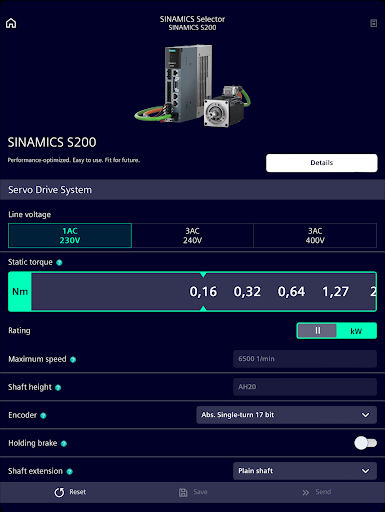385x512 pixels.
Task: Show the Maximum speed info icon
Action: coord(73,359)
